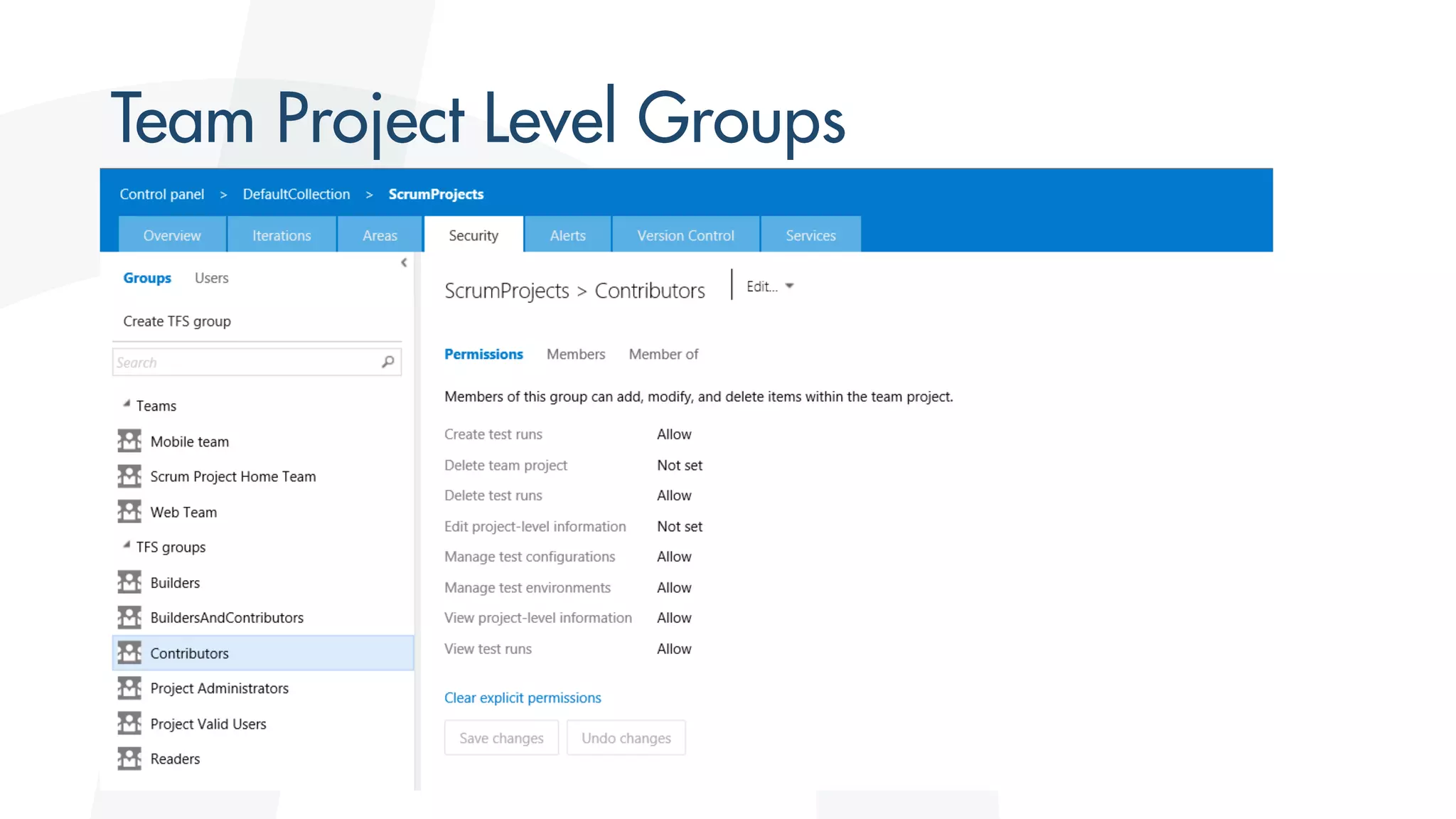Click the search magnifier icon
Image resolution: width=1456 pixels, height=819 pixels.
tap(387, 362)
